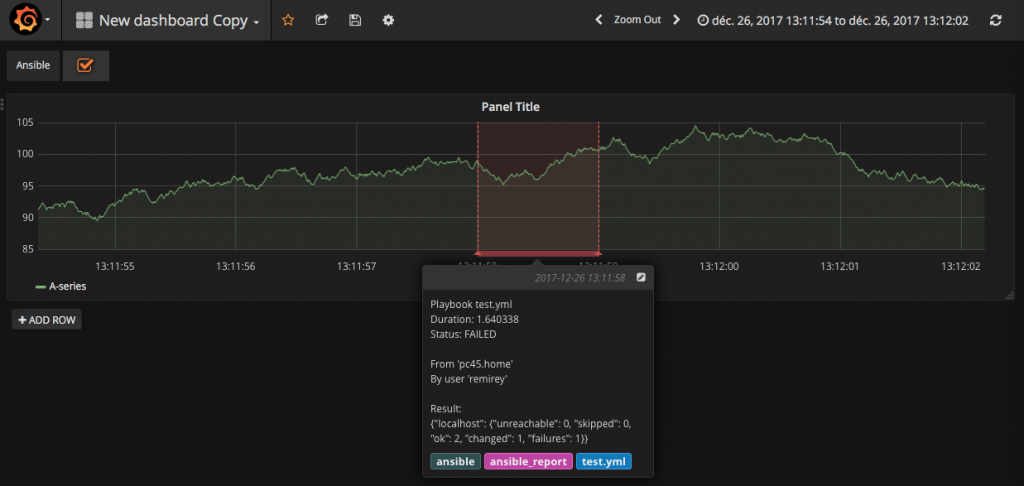Select the ansible_report tag

(x=527, y=461)
